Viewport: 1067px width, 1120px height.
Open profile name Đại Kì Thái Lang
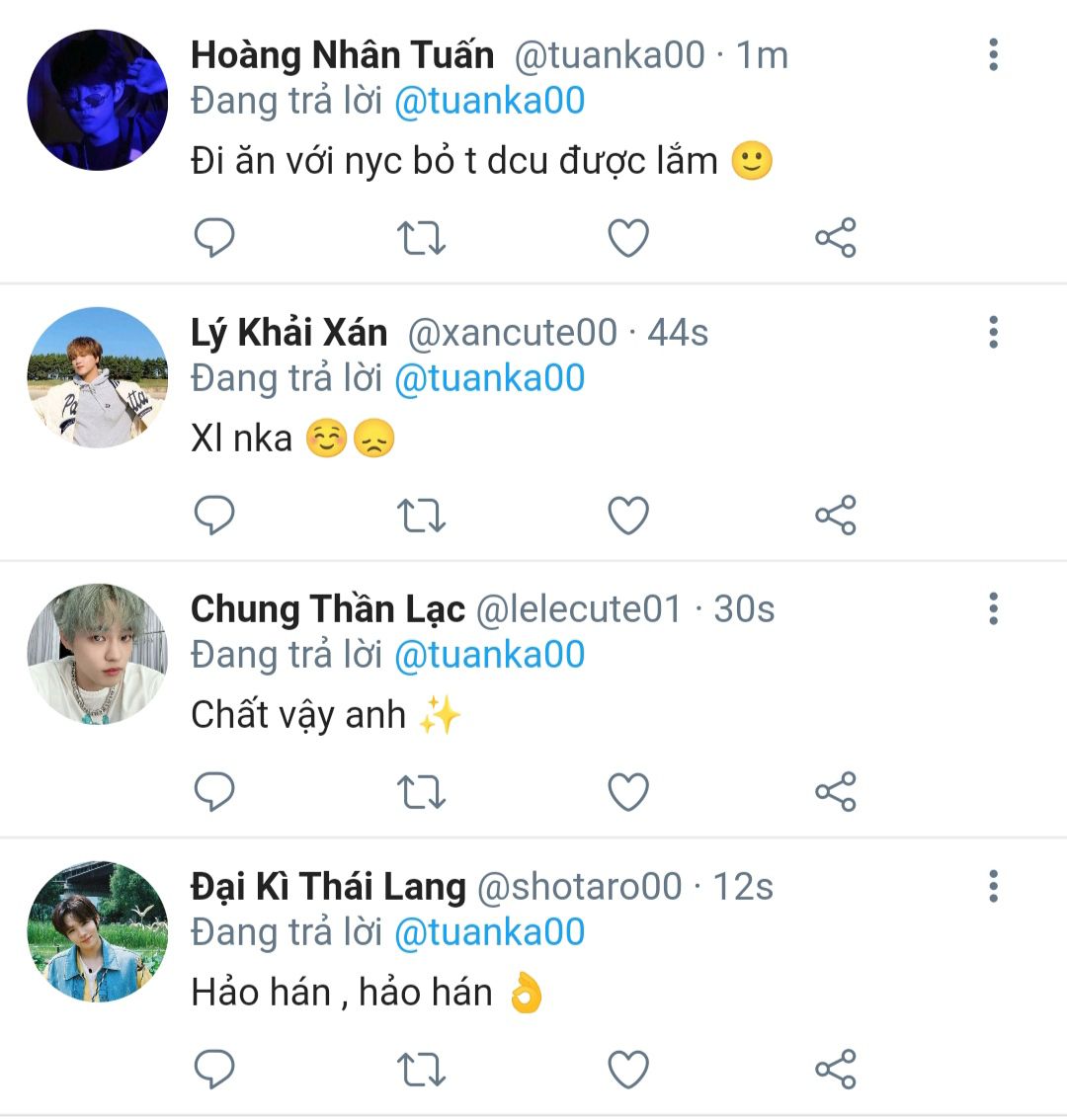[328, 887]
